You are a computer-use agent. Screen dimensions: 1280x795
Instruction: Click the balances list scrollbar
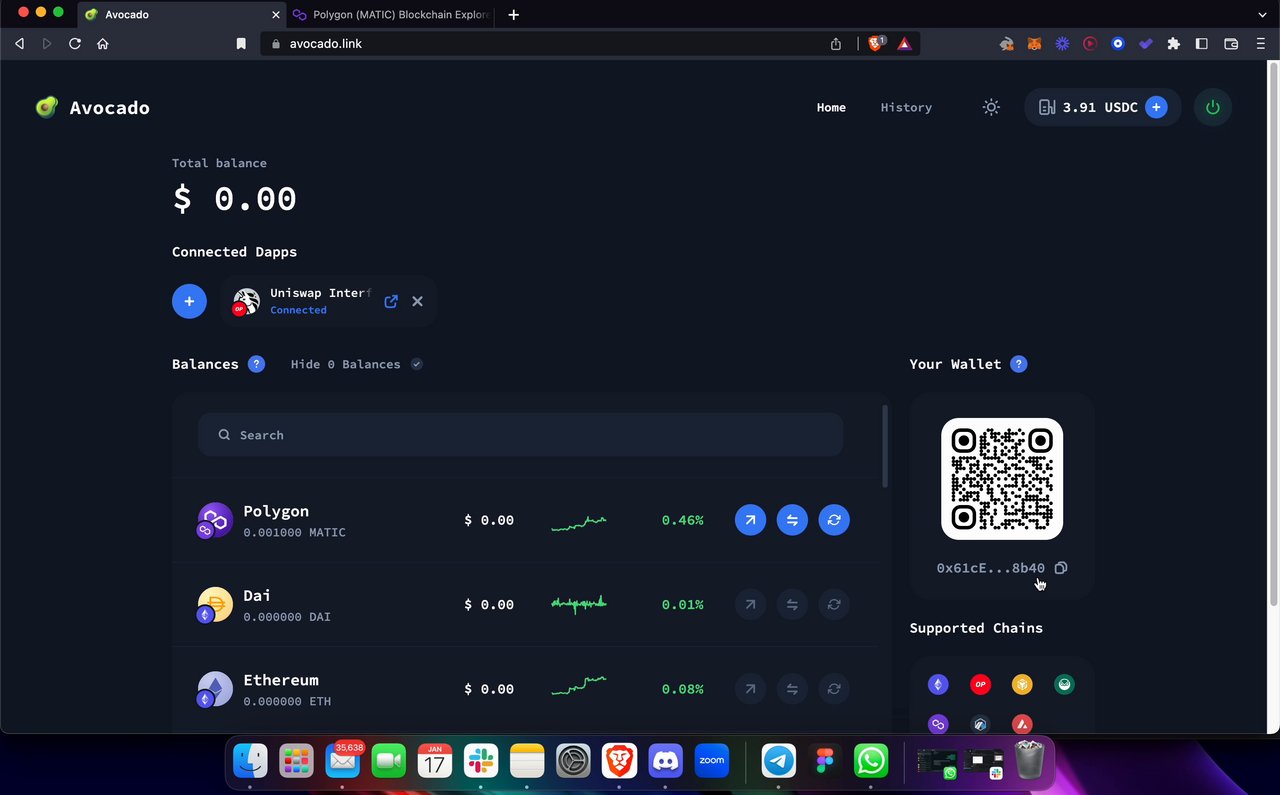click(885, 446)
